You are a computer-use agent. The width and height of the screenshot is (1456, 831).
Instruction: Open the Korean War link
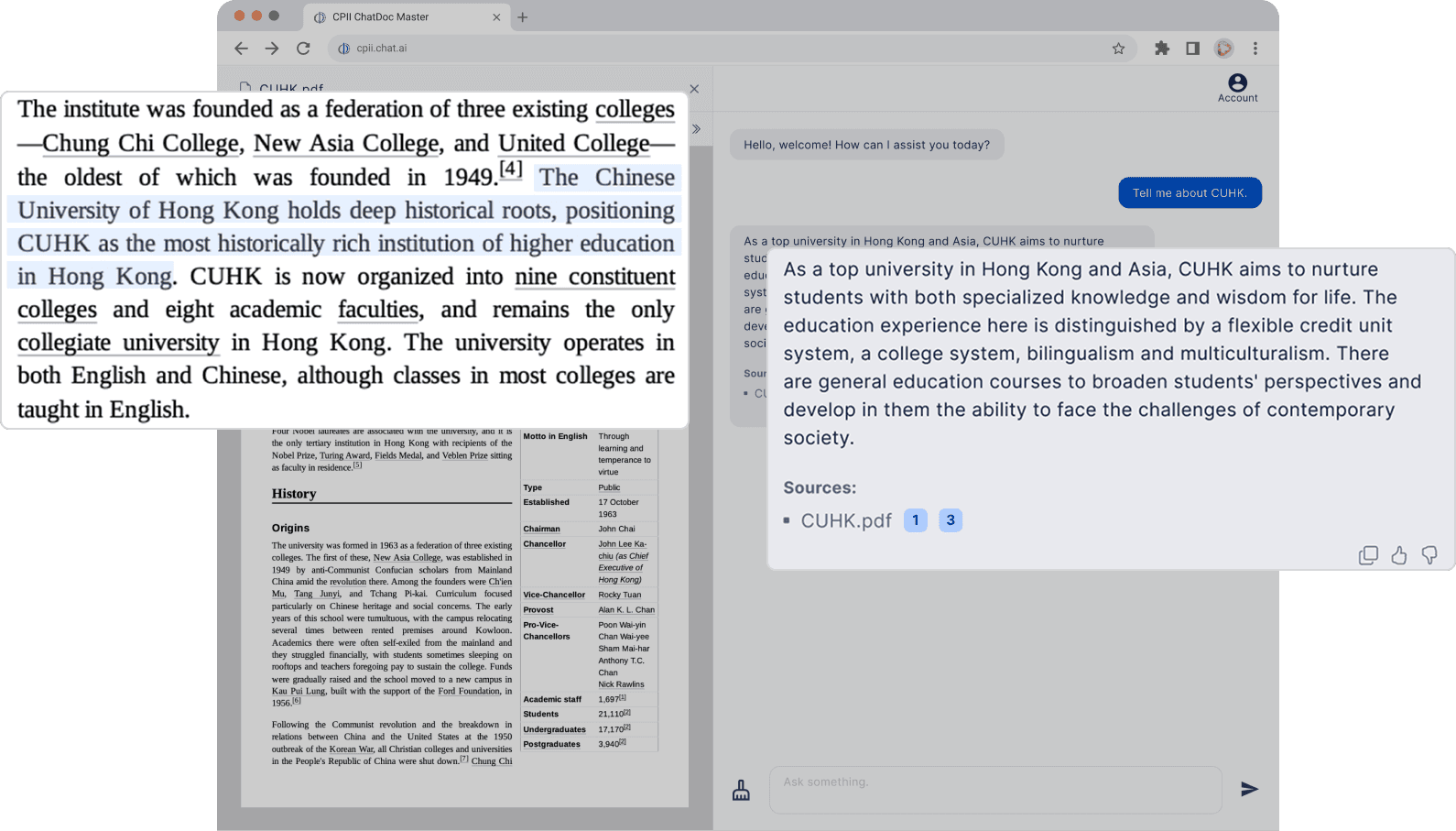point(352,749)
